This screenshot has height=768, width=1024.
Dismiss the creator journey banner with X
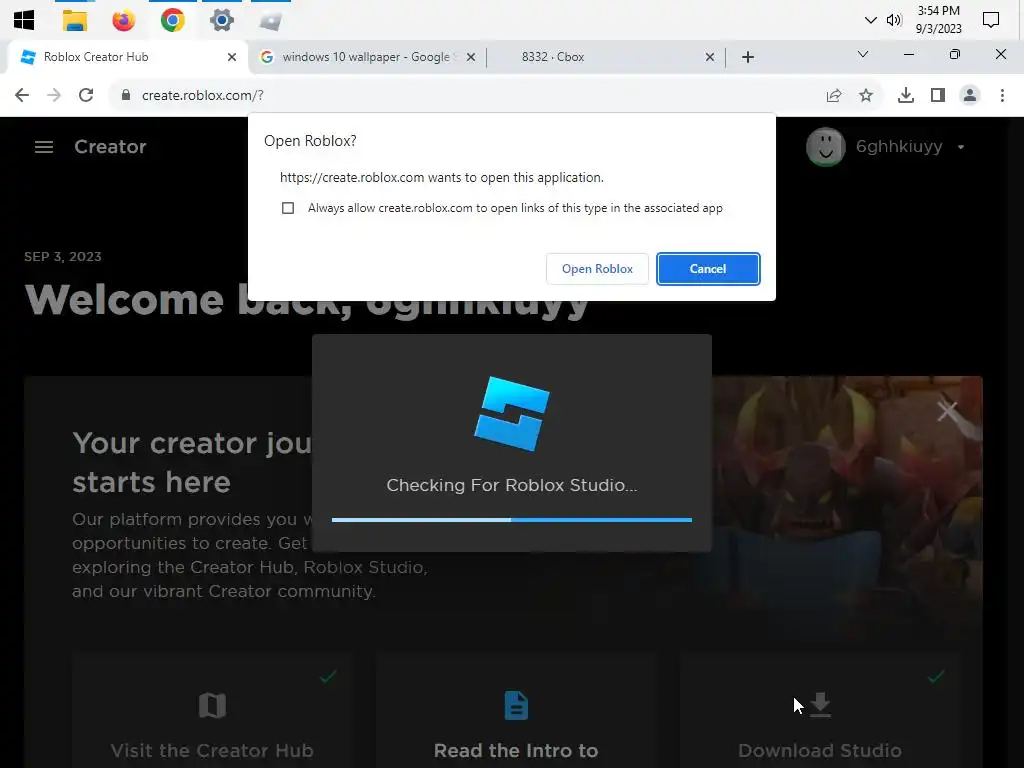[x=948, y=411]
